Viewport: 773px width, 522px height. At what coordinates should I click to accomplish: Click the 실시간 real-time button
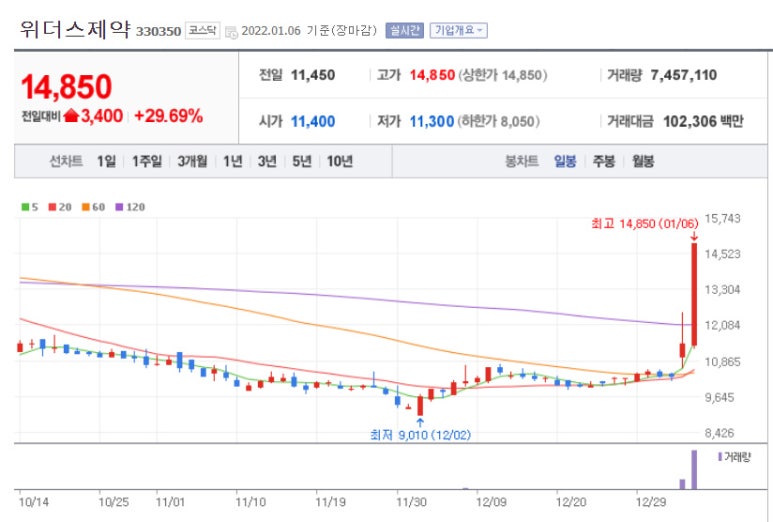click(404, 31)
